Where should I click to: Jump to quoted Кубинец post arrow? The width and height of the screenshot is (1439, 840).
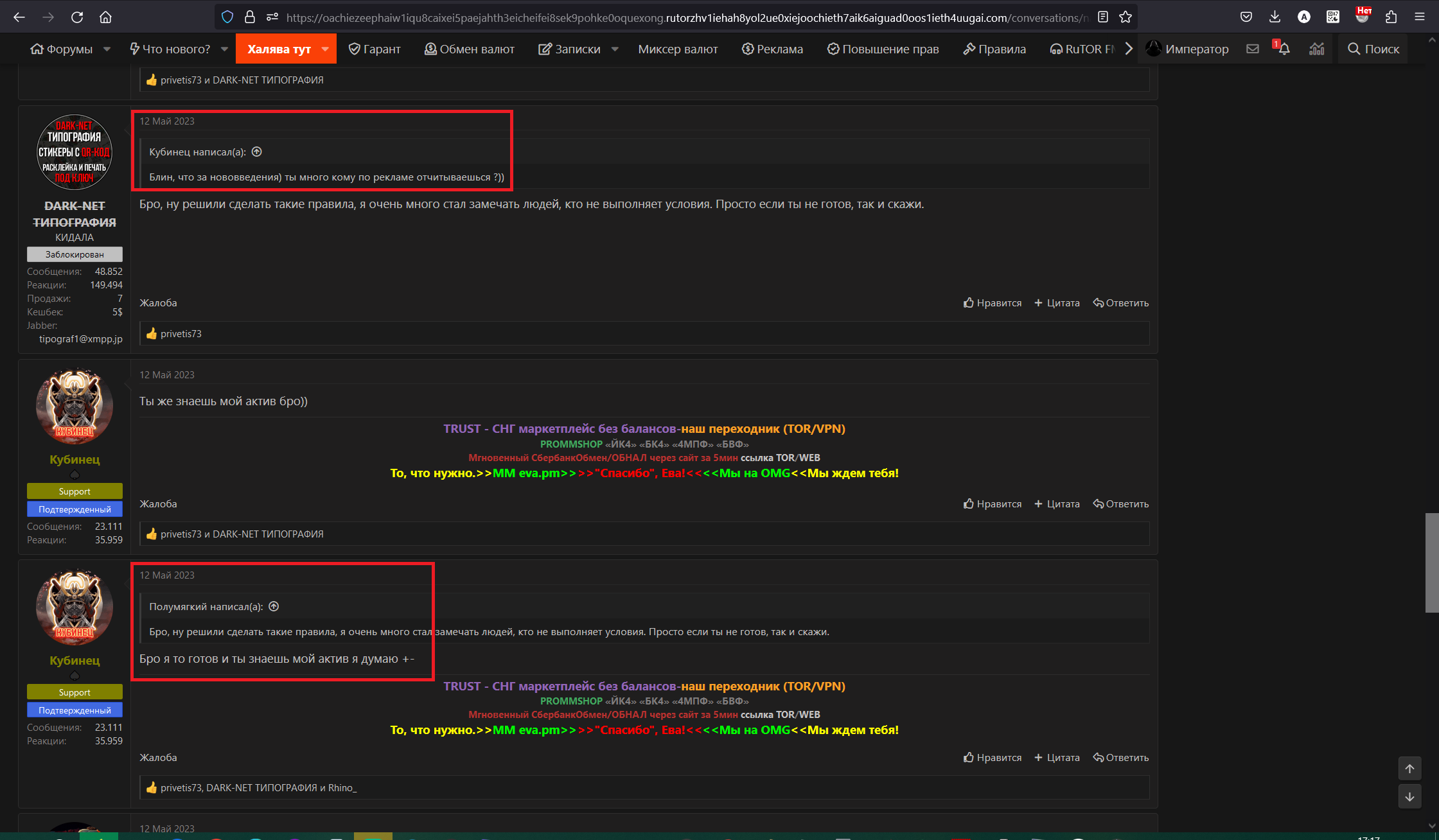[x=257, y=152]
